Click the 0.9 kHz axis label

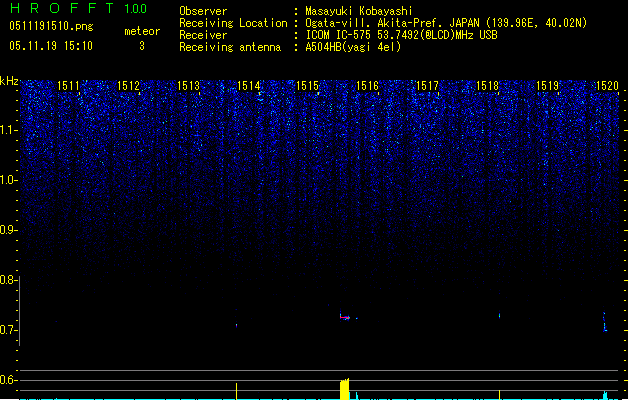(8, 230)
